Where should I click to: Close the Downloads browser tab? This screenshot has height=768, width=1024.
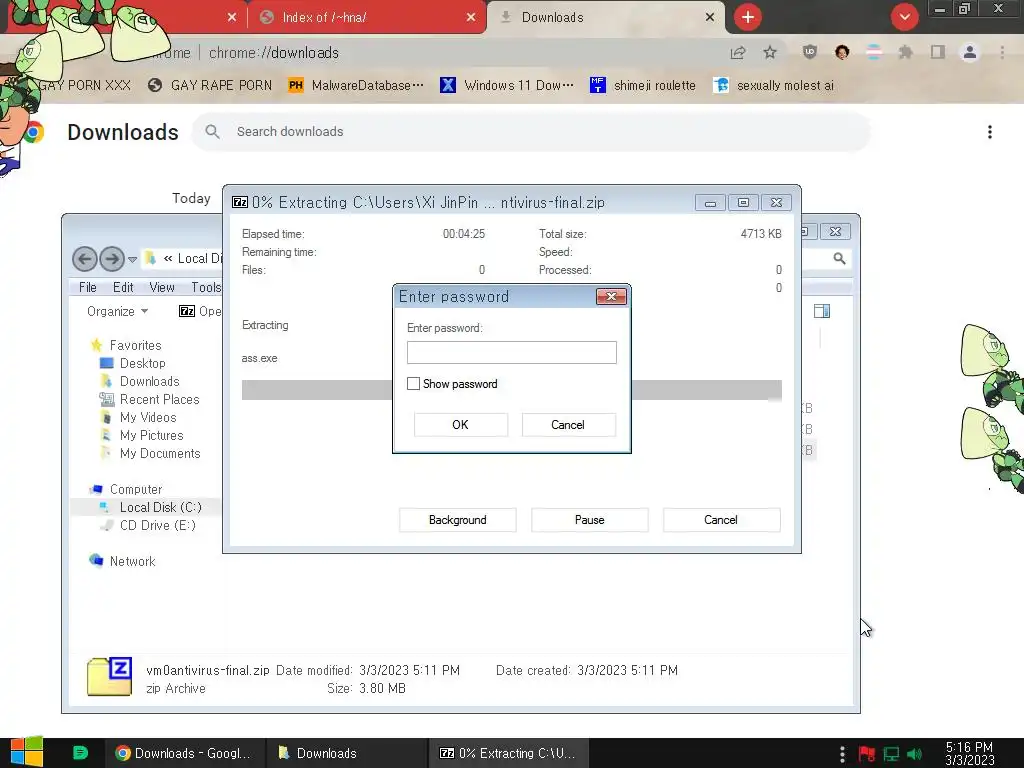[710, 18]
